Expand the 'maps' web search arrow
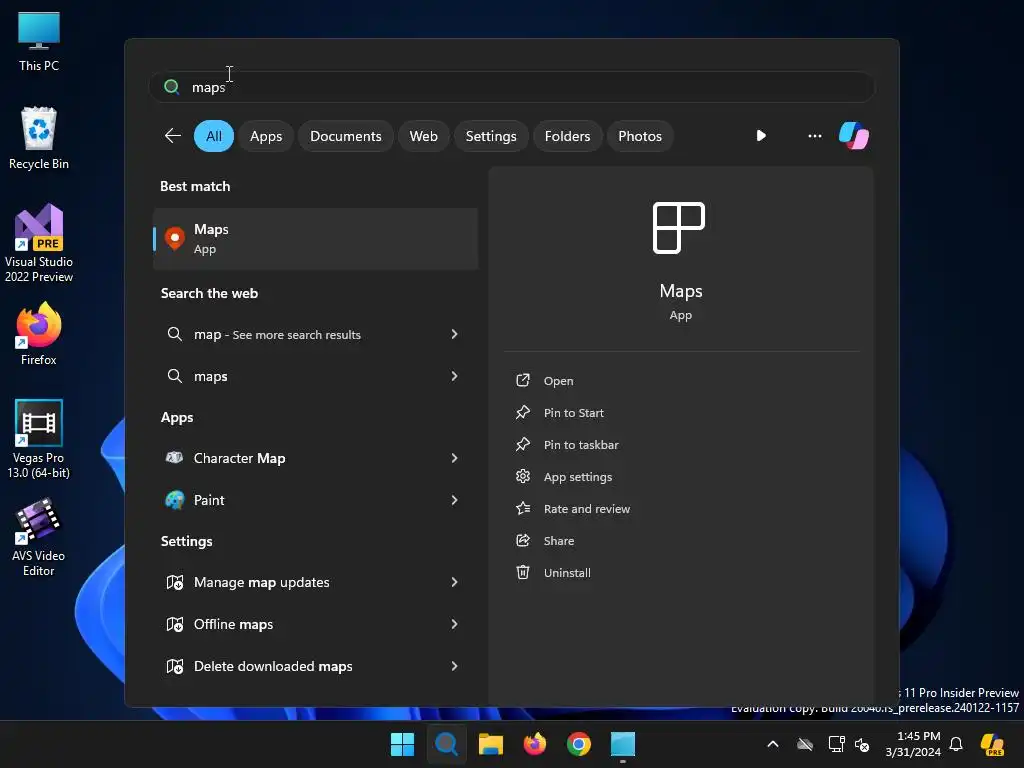 click(455, 376)
